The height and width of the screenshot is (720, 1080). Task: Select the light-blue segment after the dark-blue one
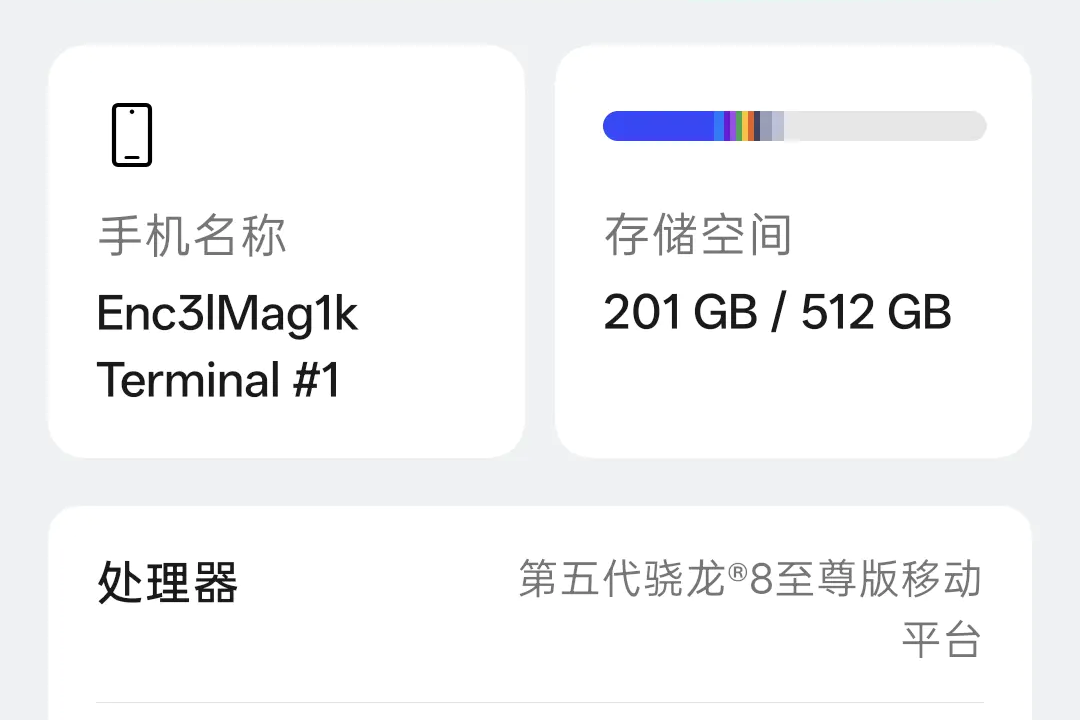point(719,126)
